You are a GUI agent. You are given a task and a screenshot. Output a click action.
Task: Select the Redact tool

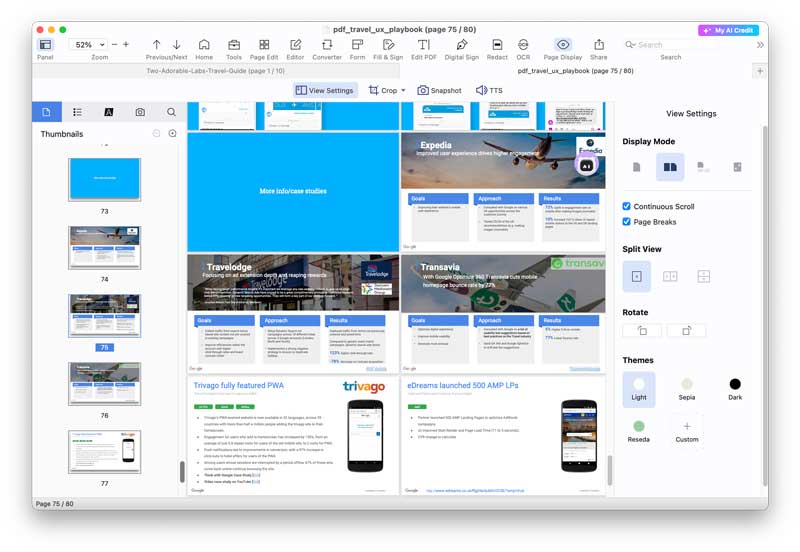click(497, 48)
